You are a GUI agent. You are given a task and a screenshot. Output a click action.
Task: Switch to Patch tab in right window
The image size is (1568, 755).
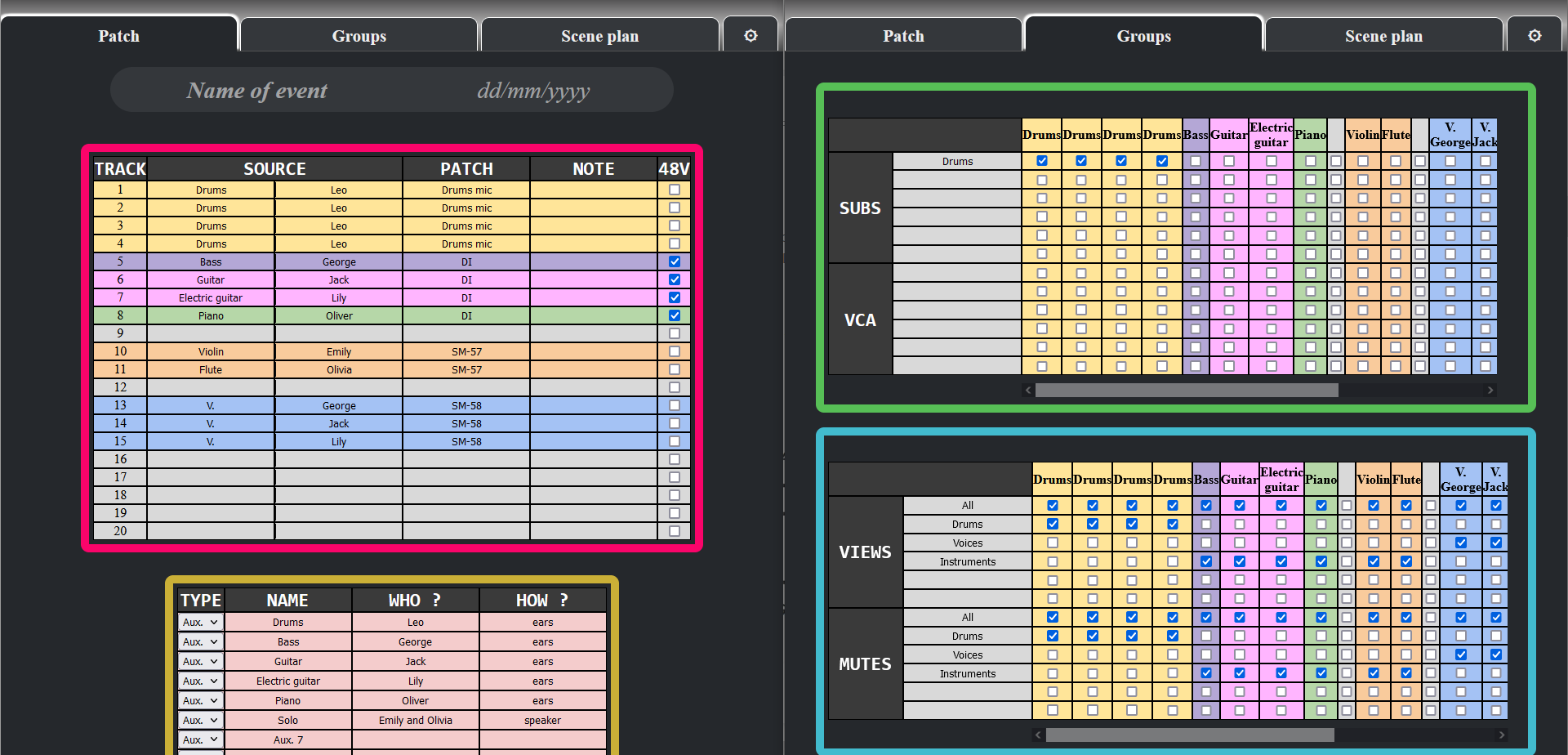903,36
